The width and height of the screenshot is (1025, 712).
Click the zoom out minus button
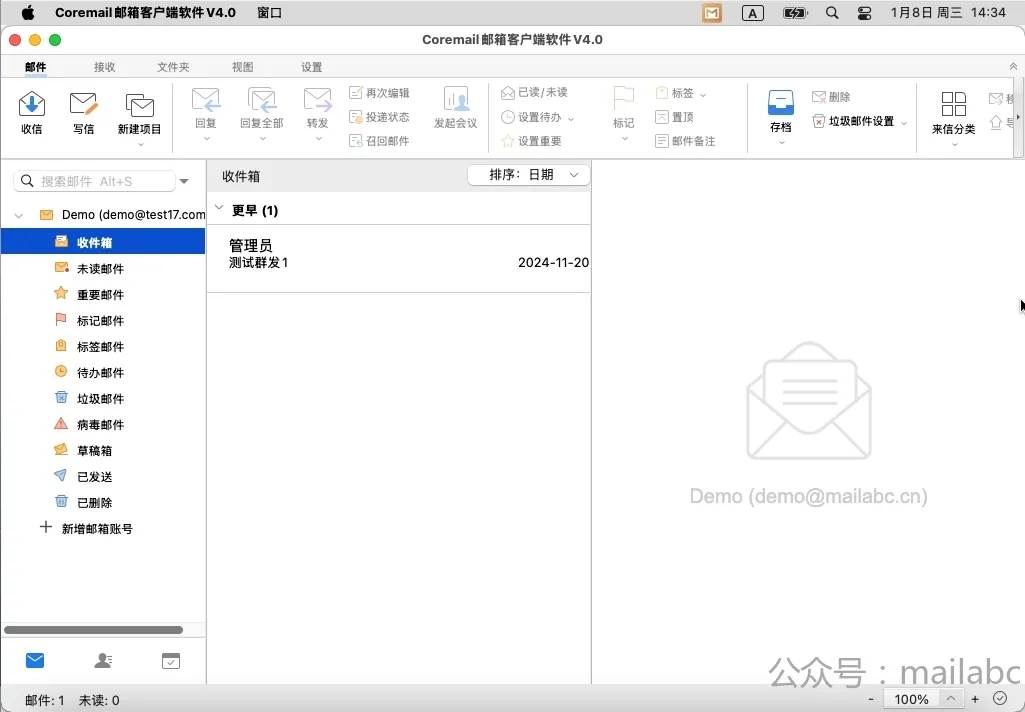(871, 700)
